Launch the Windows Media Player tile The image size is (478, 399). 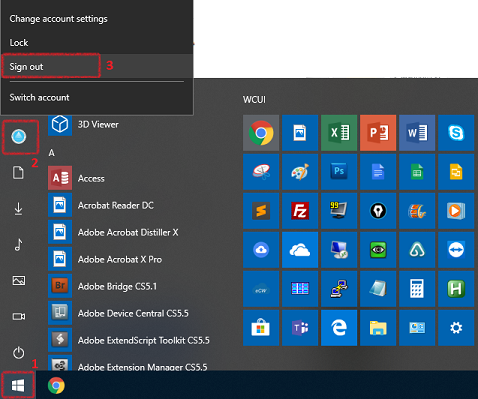pos(456,211)
